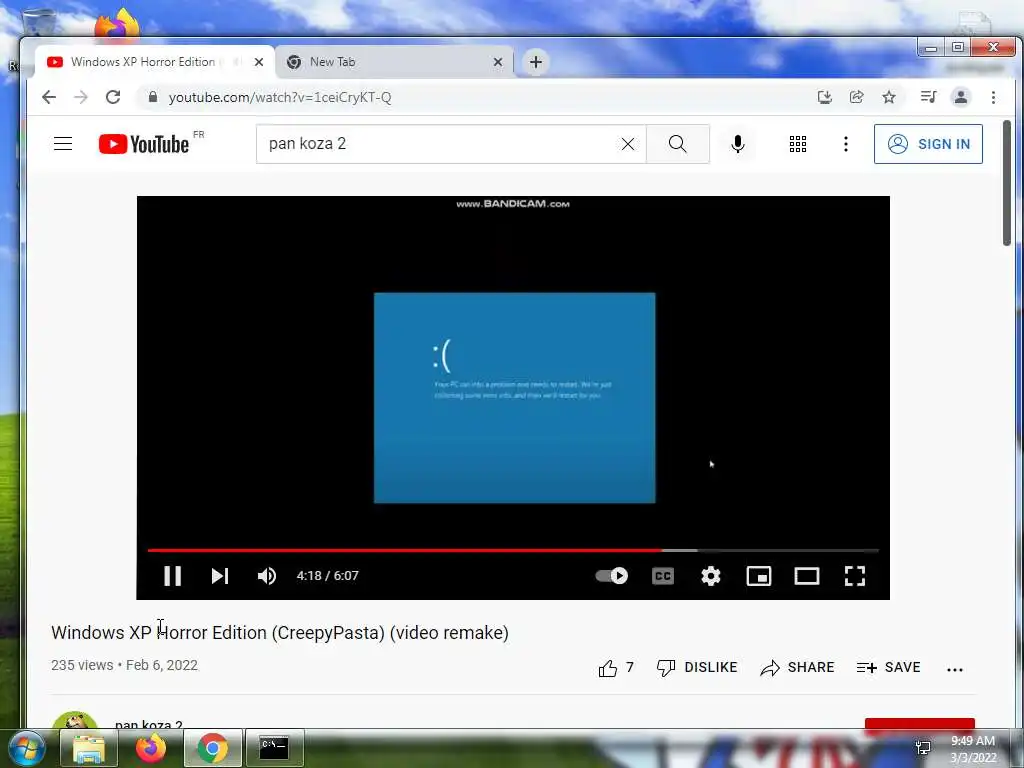The image size is (1024, 768).
Task: Click the browser forward arrow
Action: tap(81, 97)
